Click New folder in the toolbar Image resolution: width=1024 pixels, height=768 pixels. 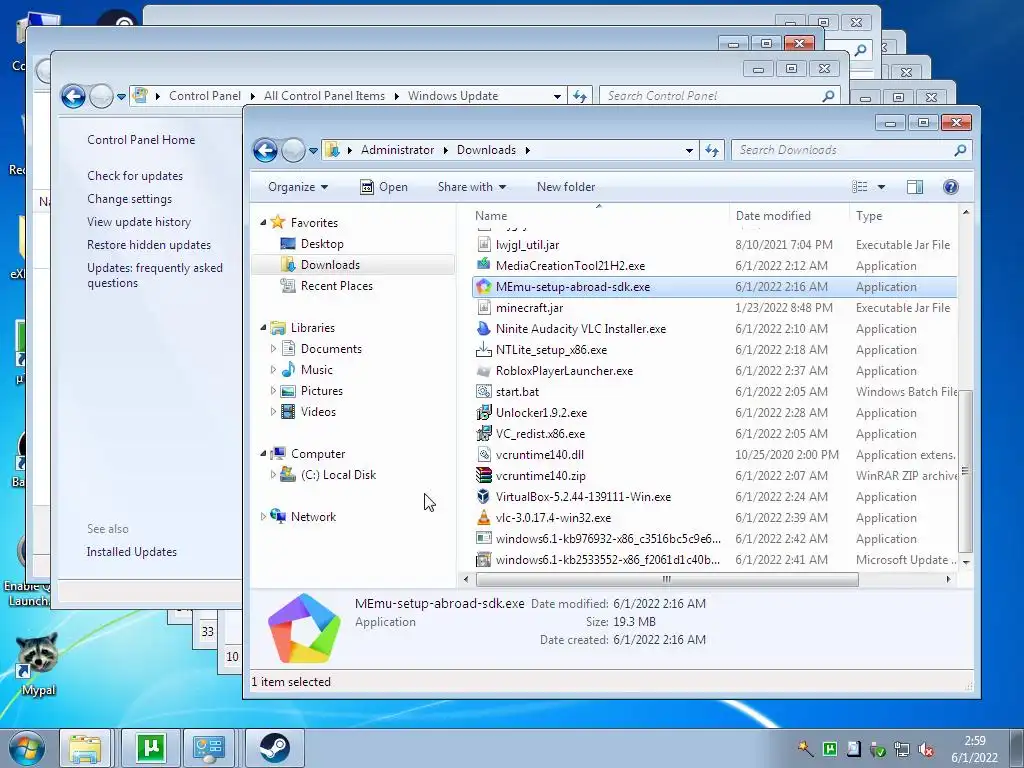click(566, 187)
